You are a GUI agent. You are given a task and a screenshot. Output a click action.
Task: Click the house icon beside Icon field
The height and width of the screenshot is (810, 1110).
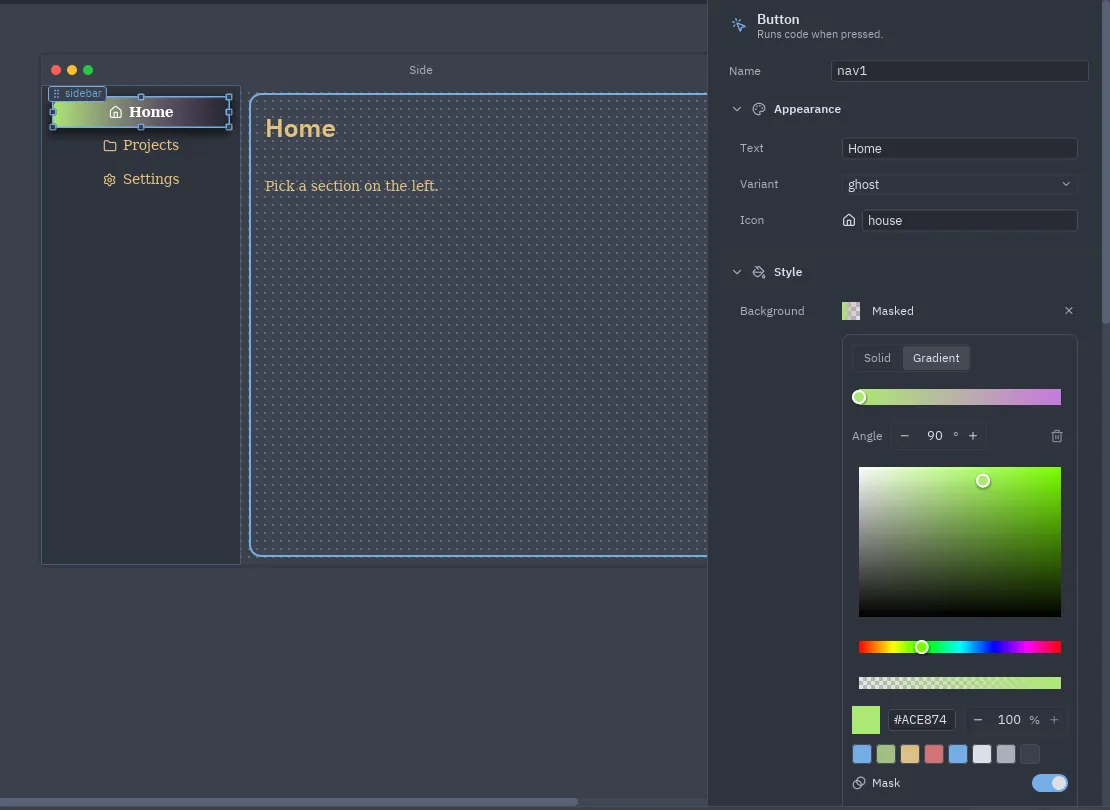(x=849, y=220)
